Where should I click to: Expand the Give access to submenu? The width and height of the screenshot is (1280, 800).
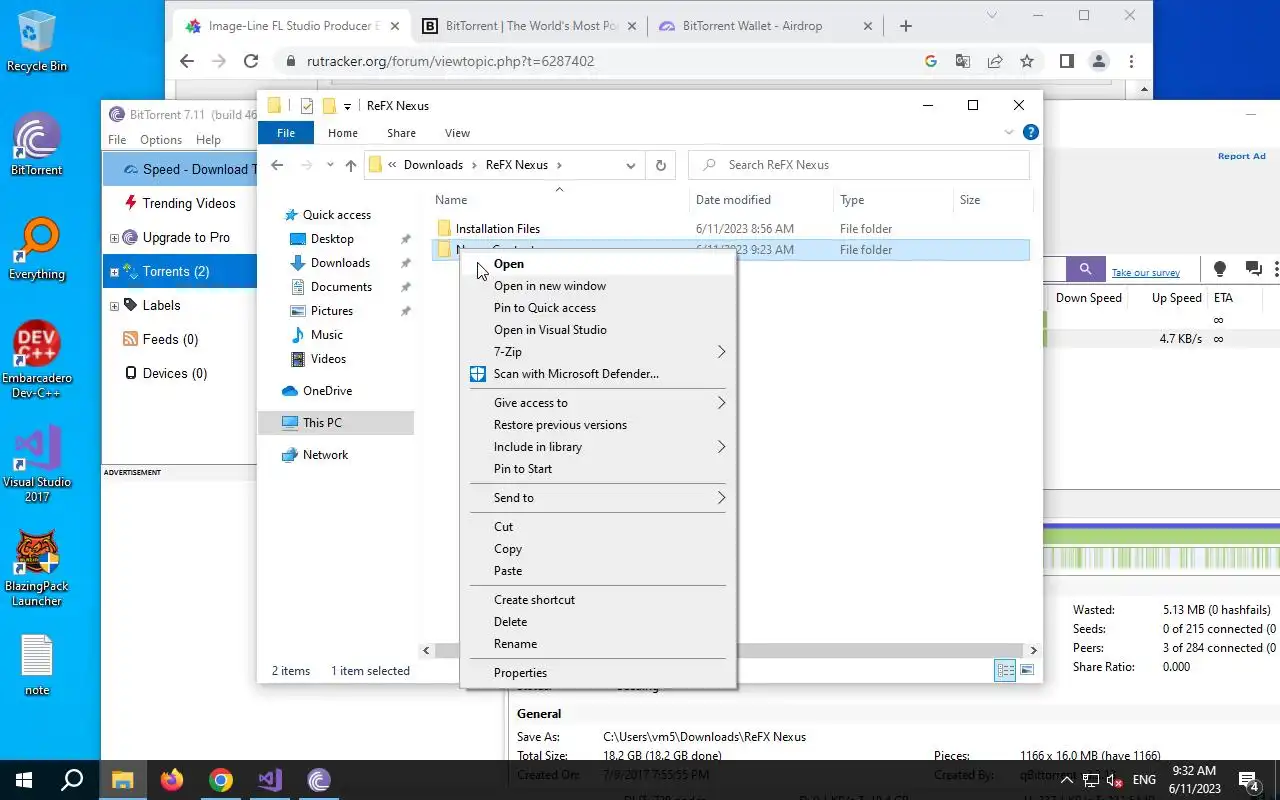(598, 403)
